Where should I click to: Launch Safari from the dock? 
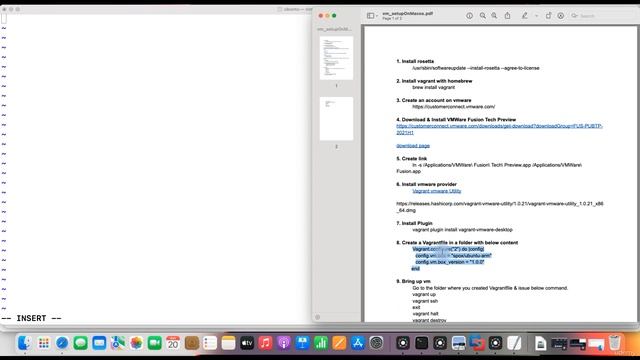(62, 343)
